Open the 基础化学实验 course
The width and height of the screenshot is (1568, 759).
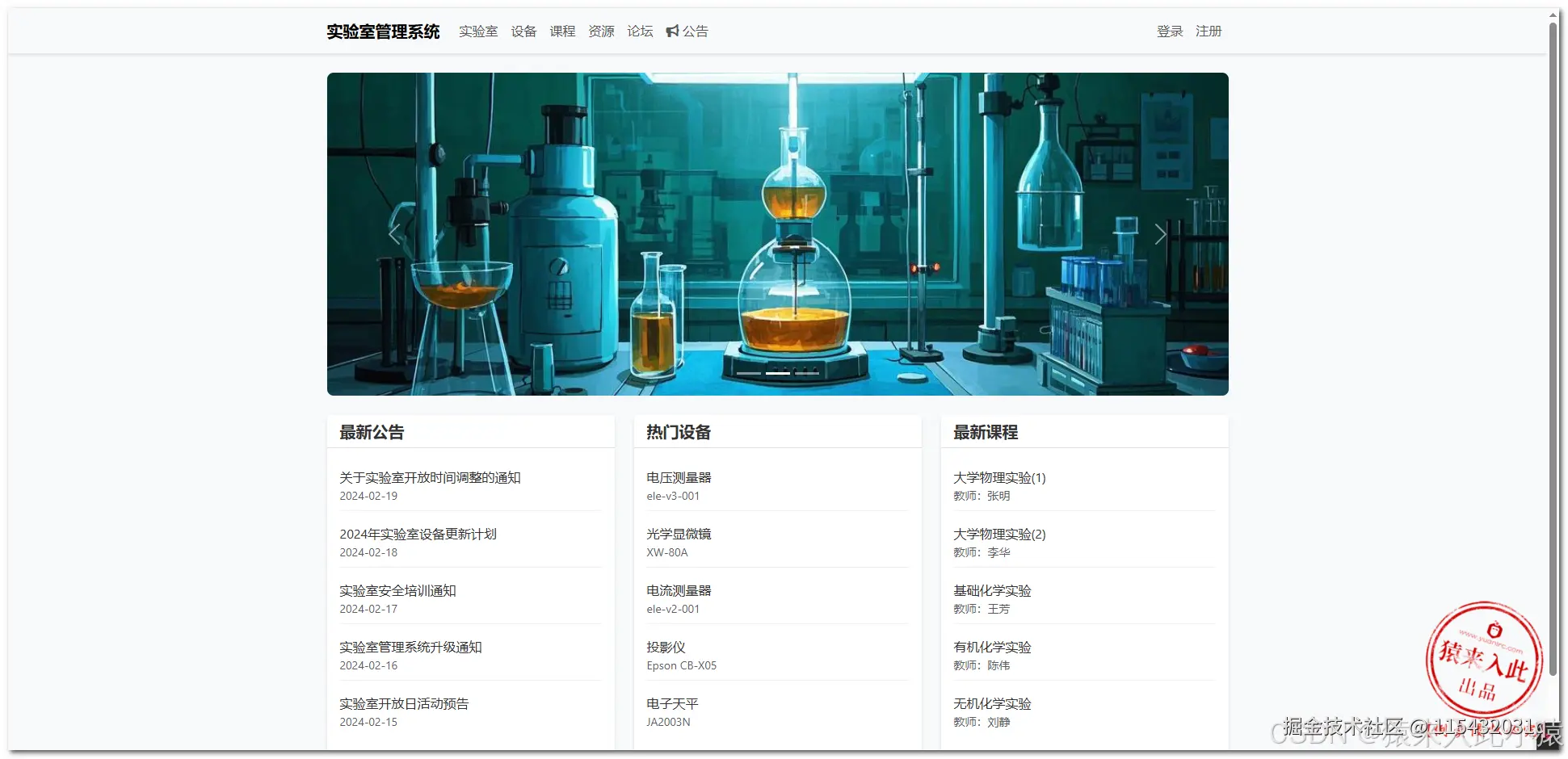point(992,590)
